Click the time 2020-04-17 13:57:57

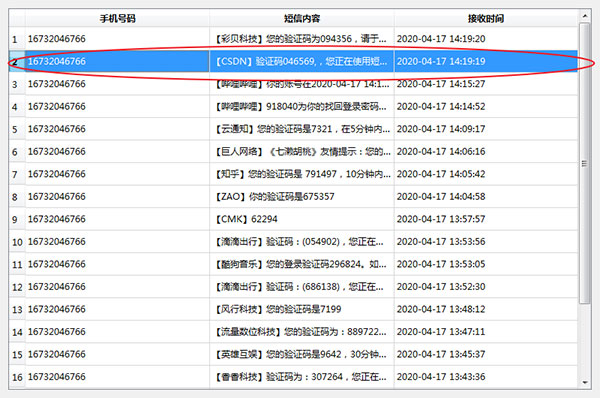pyautogui.click(x=441, y=219)
